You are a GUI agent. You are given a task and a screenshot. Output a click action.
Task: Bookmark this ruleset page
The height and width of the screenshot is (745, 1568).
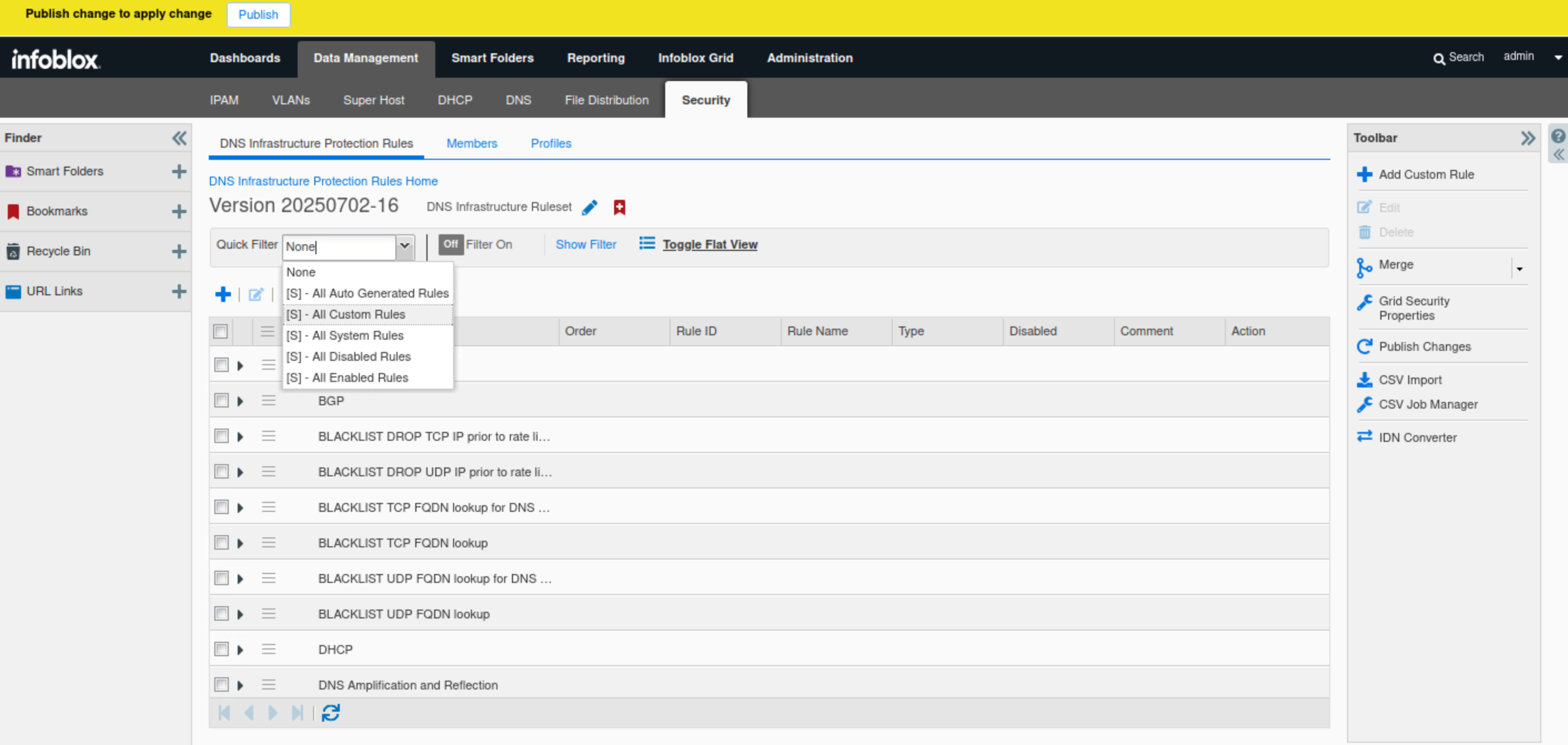pyautogui.click(x=620, y=208)
